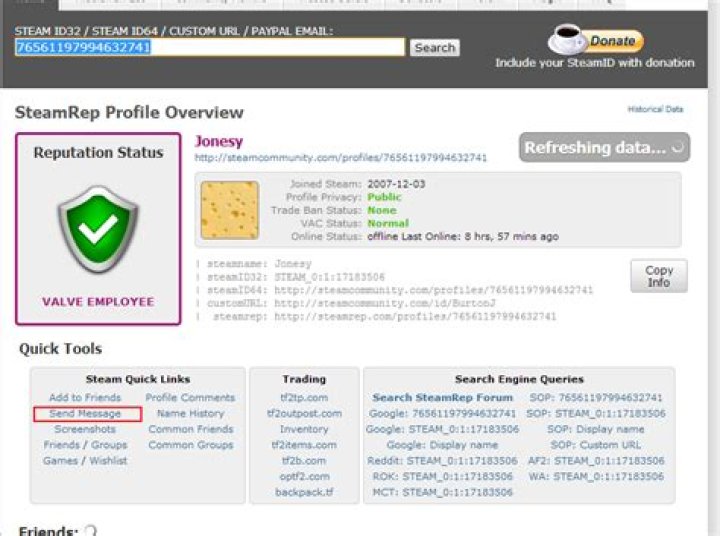
Task: Open Screenshots quick link
Action: pyautogui.click(x=85, y=429)
